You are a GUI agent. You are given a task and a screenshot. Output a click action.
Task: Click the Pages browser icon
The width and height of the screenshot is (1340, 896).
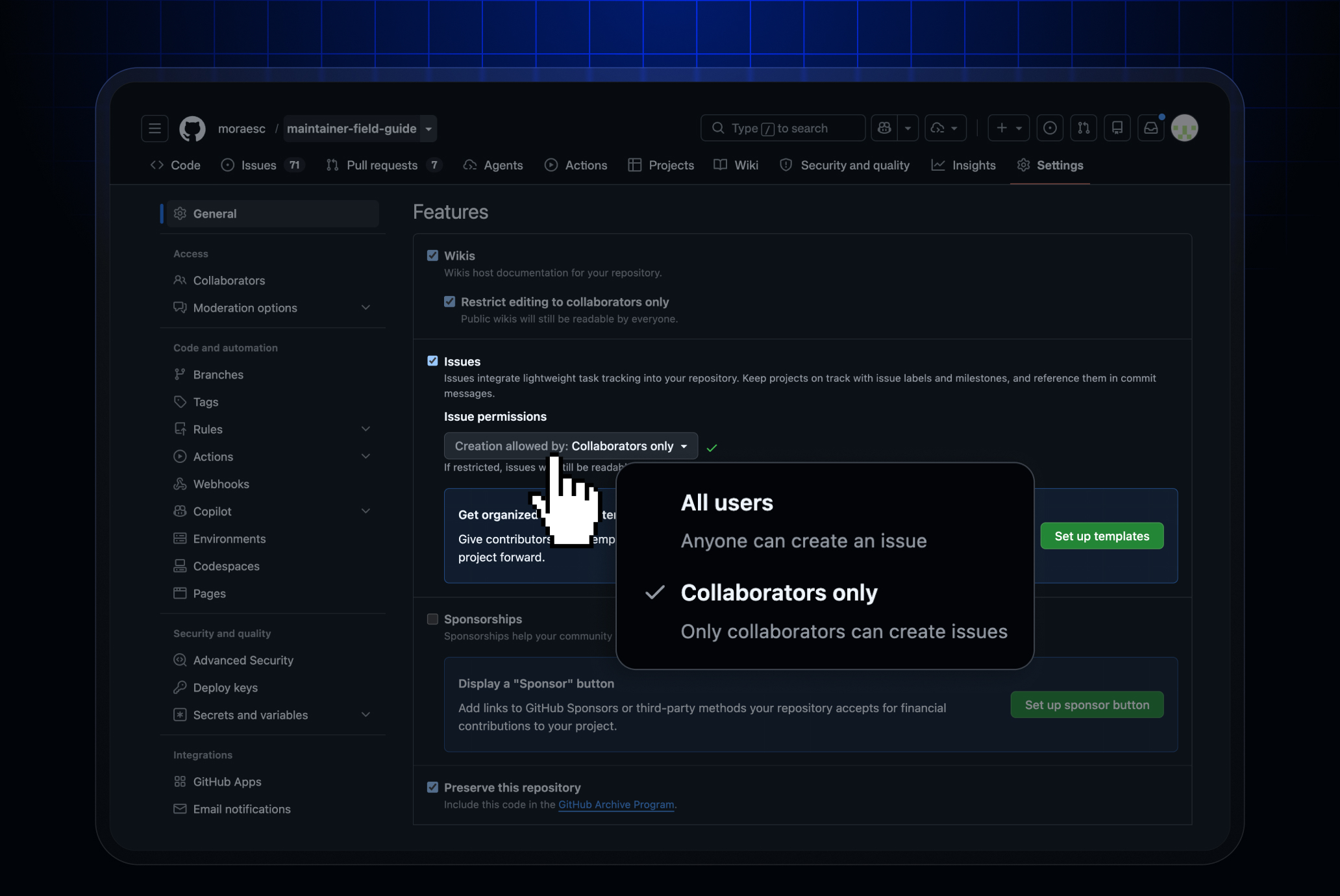180,593
